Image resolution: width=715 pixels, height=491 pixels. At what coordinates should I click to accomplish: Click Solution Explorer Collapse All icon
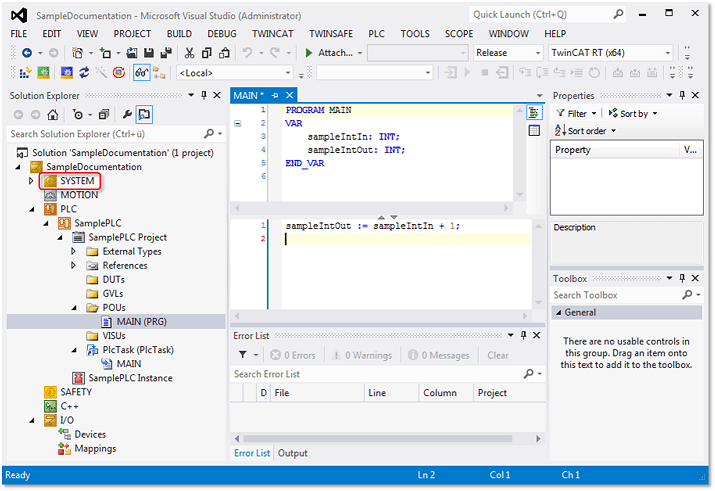point(104,114)
